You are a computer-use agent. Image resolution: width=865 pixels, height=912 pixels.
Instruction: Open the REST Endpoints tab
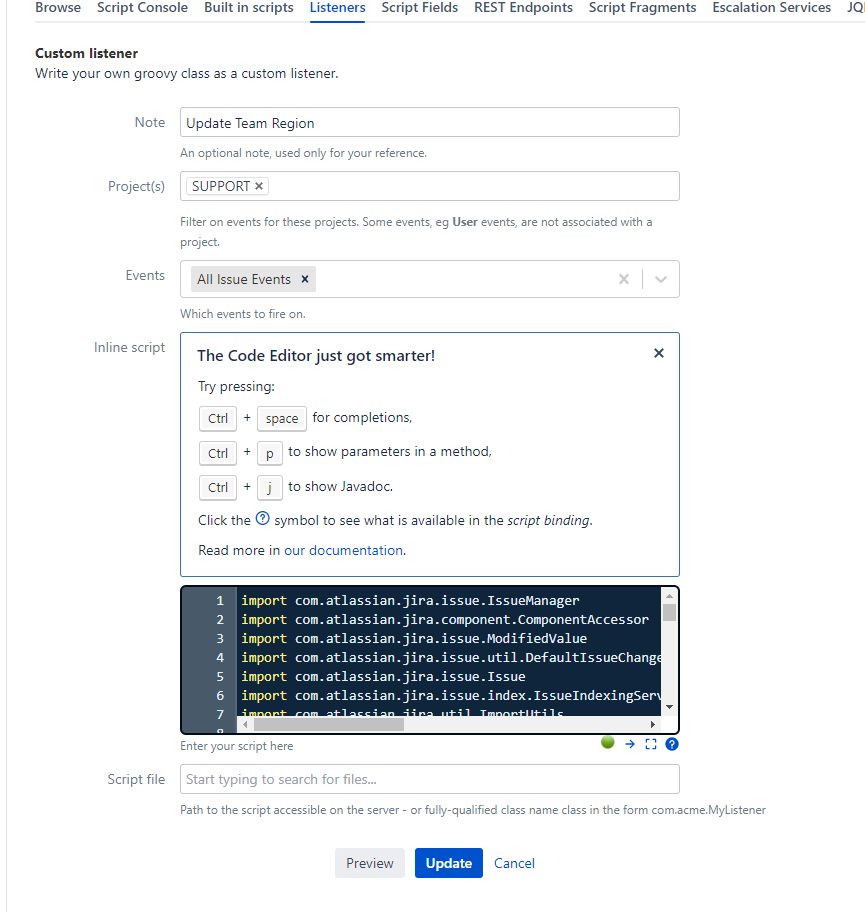523,8
